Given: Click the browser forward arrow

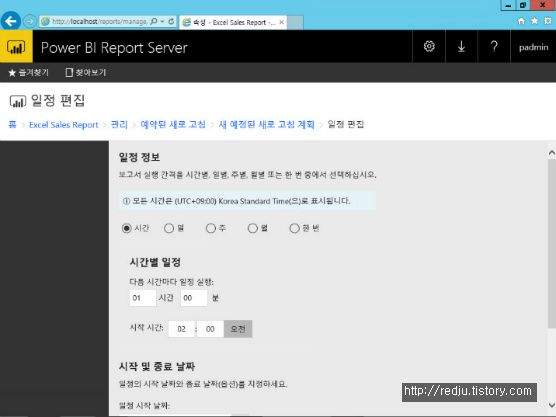Looking at the screenshot, I should pos(30,21).
